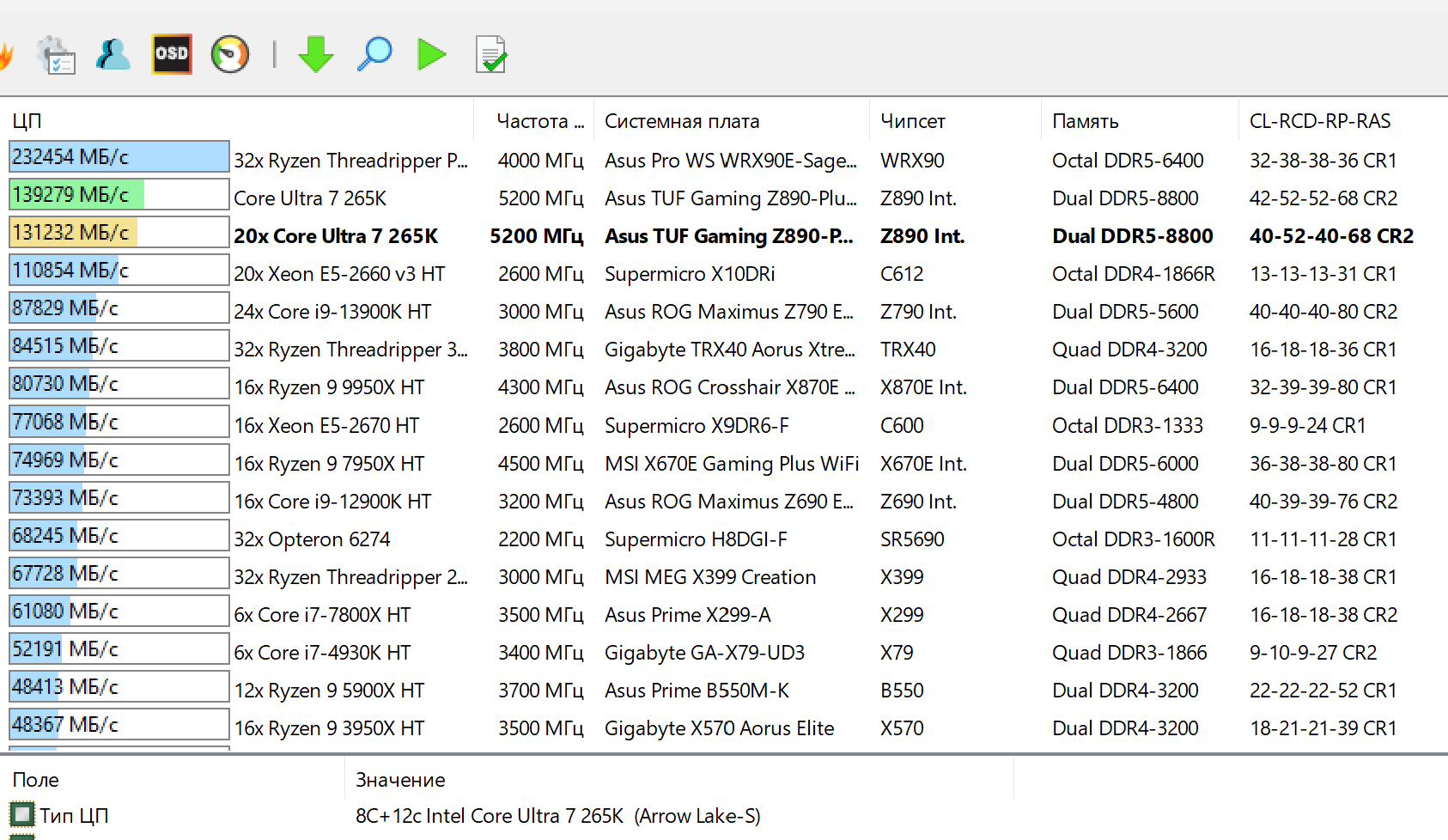Click the '8C+12c Intel Core Ultra 7 265K' value
The image size is (1448, 840).
490,816
